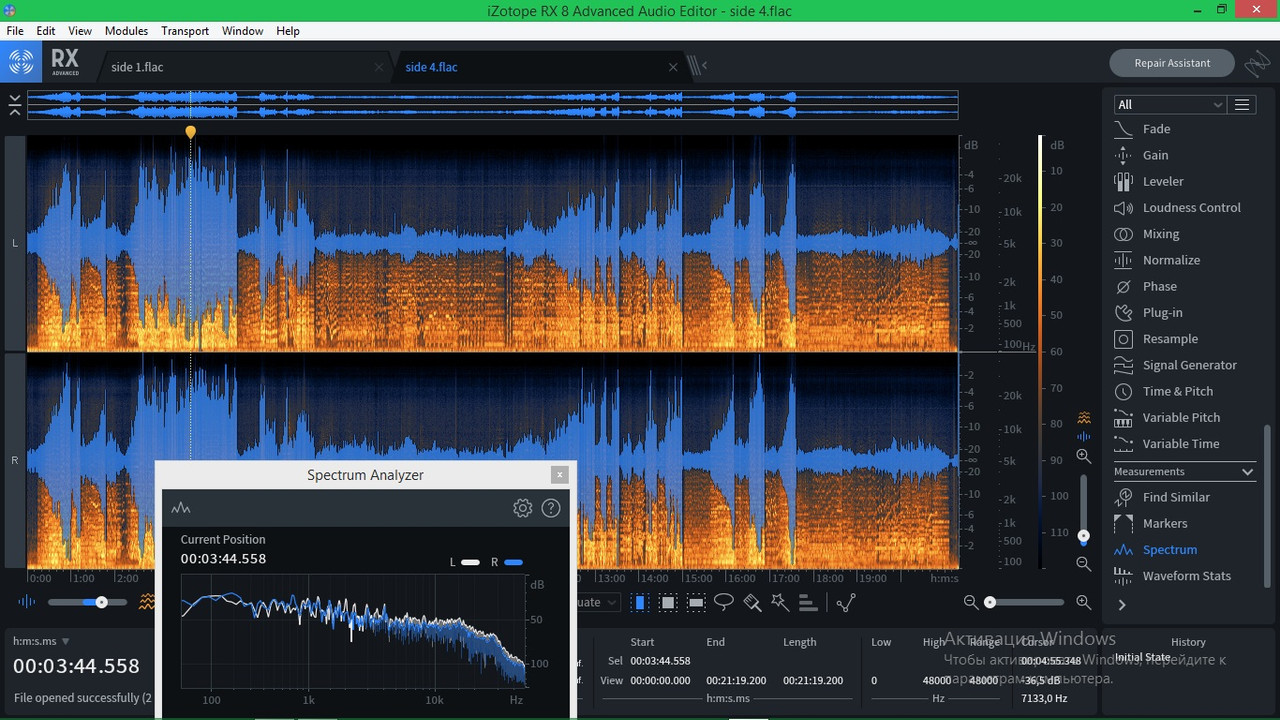Open Spectrum Analyzer help
Screen dimensions: 1280x720
[x=550, y=508]
